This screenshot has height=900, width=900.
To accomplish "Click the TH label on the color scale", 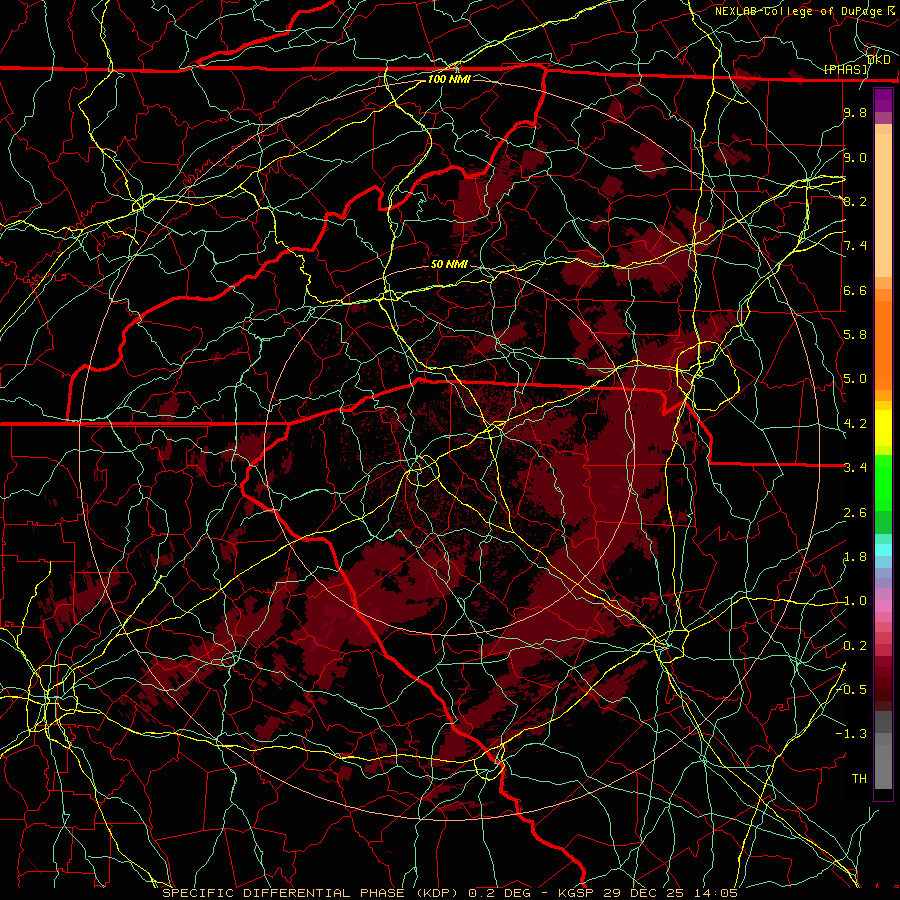I will (859, 779).
